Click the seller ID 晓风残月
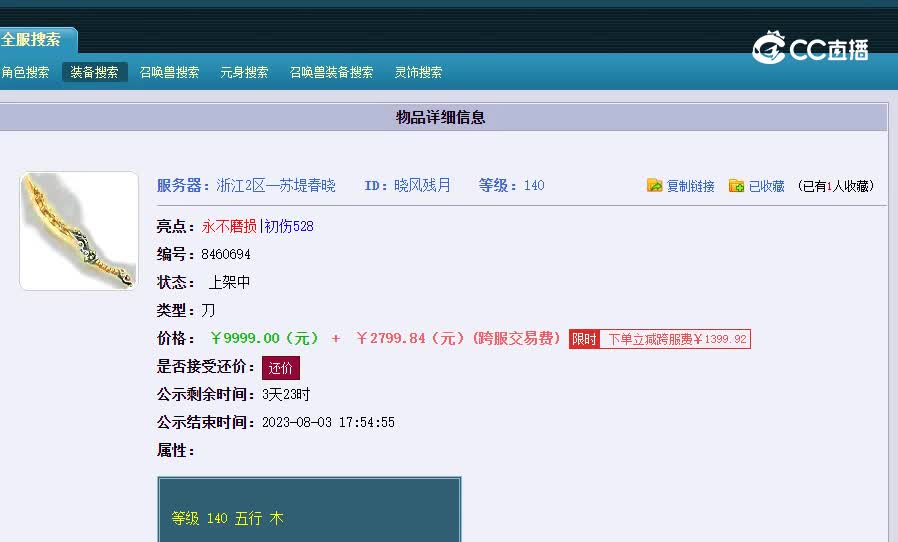Image resolution: width=898 pixels, height=542 pixels. tap(422, 186)
